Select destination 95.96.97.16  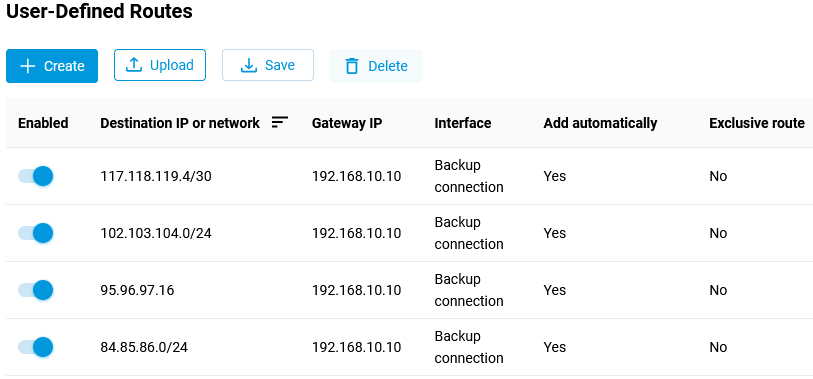pos(137,290)
